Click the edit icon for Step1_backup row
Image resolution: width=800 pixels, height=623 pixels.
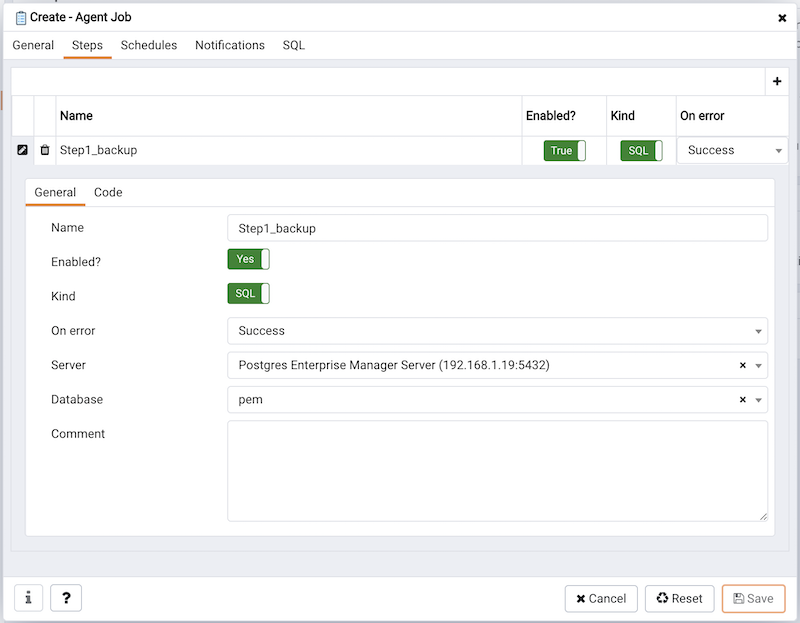(x=22, y=150)
